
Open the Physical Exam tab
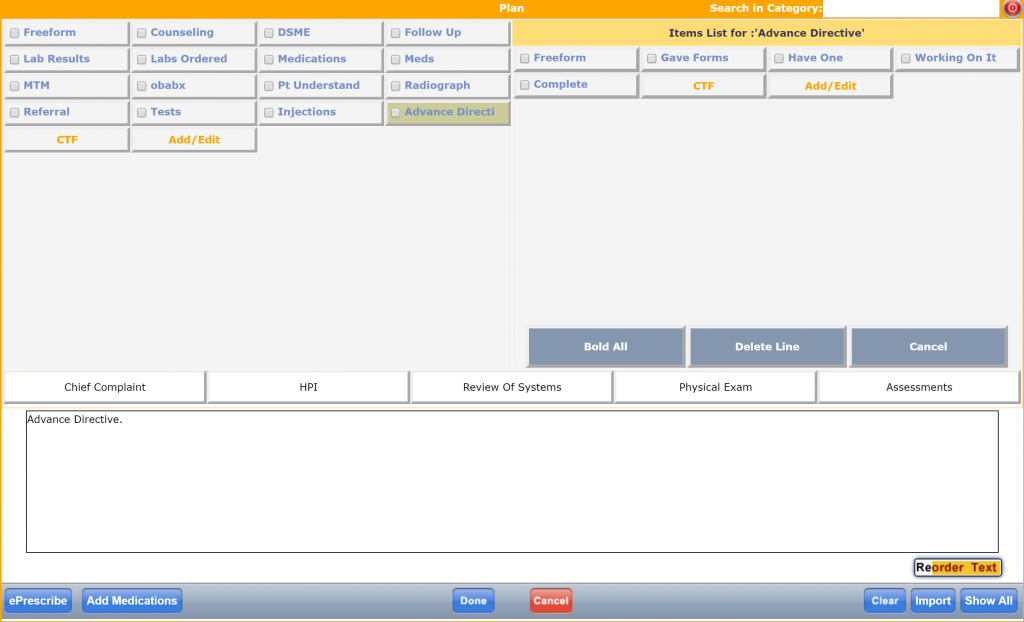715,387
